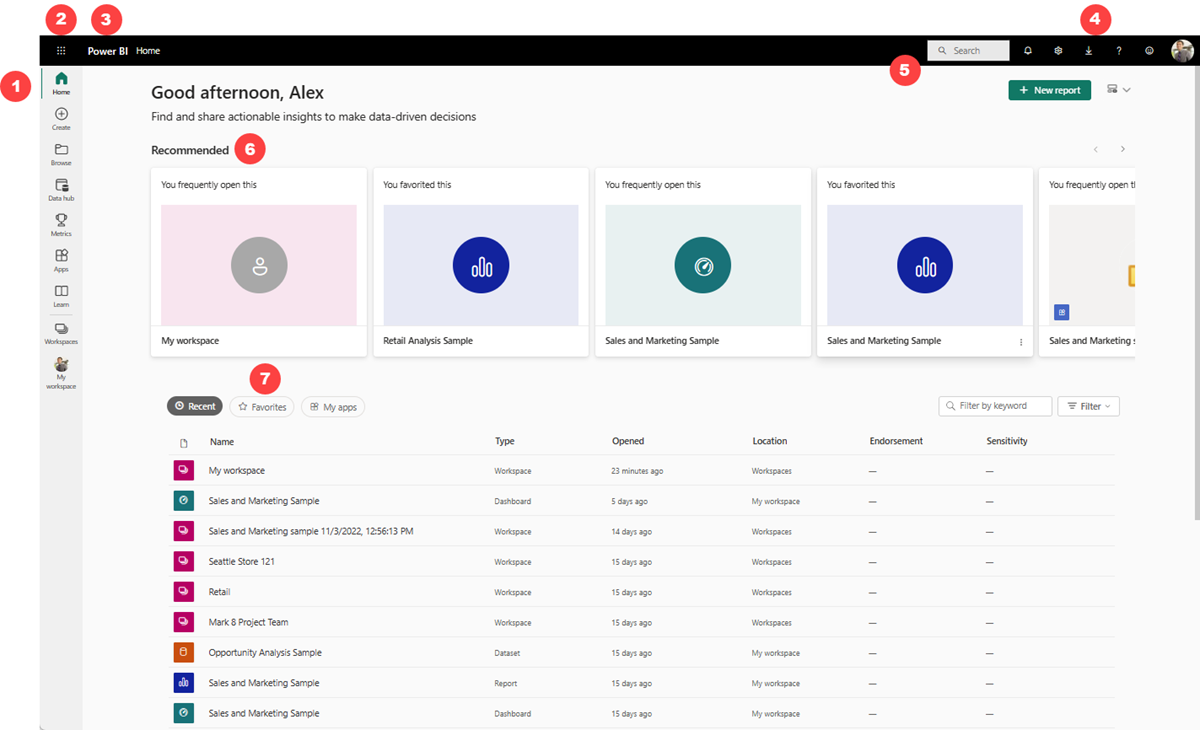Show the Workspaces flyout from the sidebar

(x=61, y=333)
